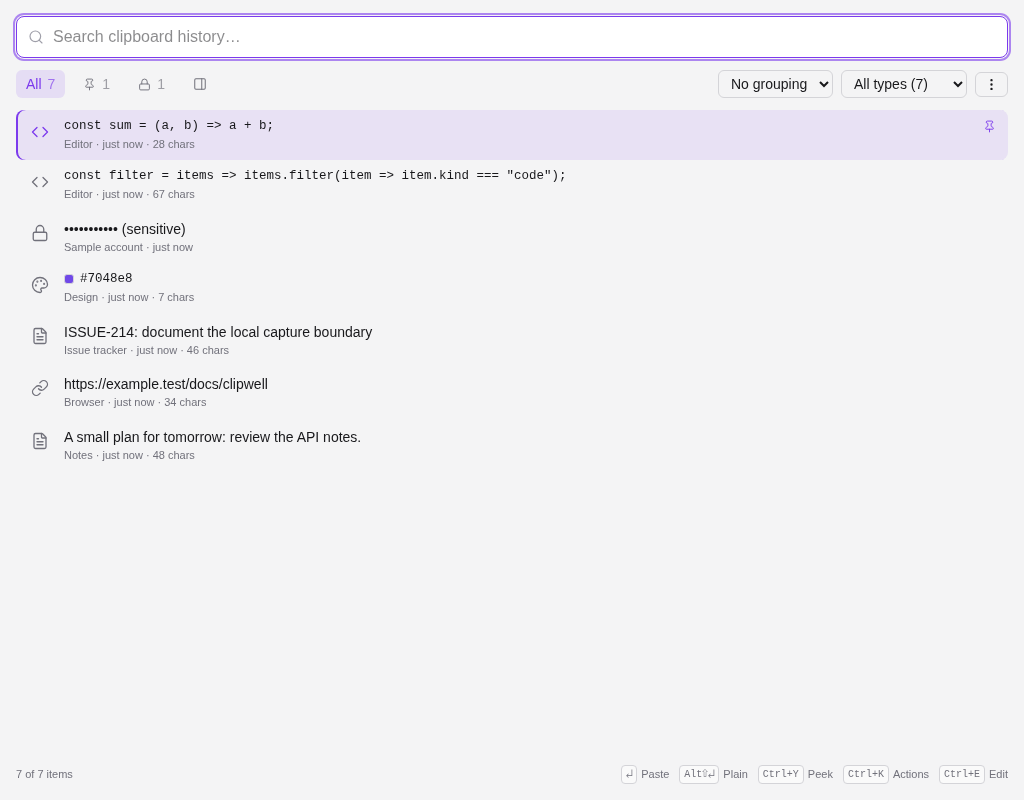Click the document icon beside the ISSUE-214 entry
The image size is (1024, 800).
(40, 336)
